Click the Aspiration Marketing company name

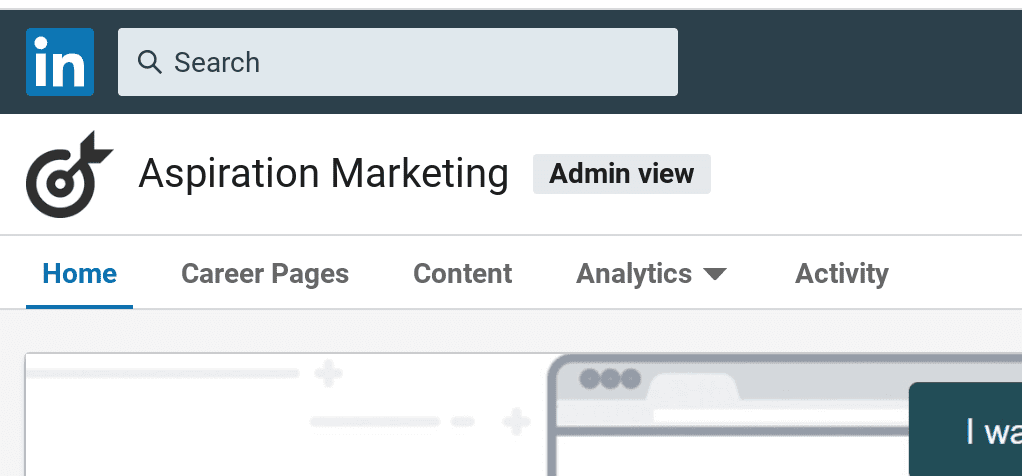[x=323, y=174]
